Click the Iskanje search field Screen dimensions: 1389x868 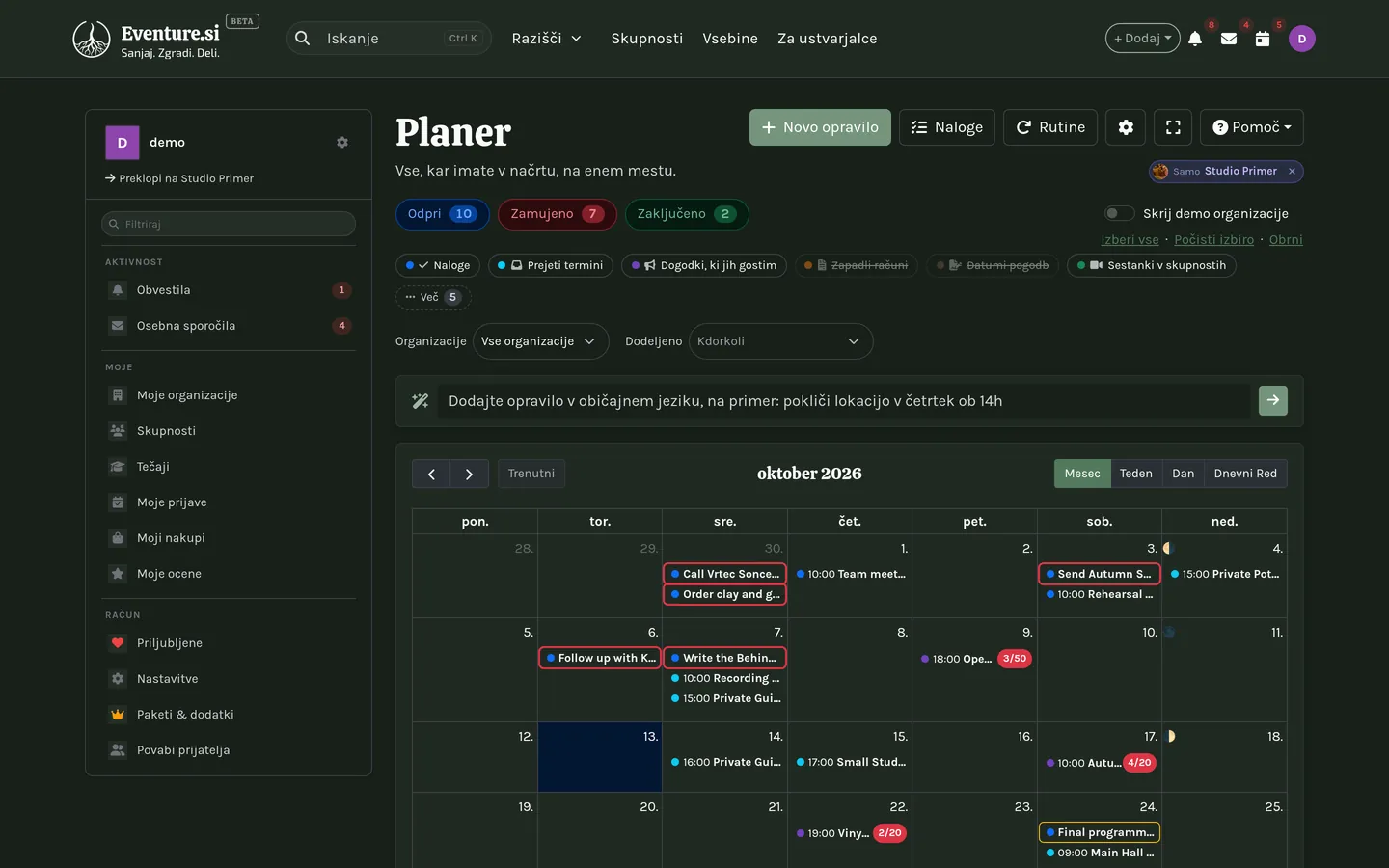(389, 39)
